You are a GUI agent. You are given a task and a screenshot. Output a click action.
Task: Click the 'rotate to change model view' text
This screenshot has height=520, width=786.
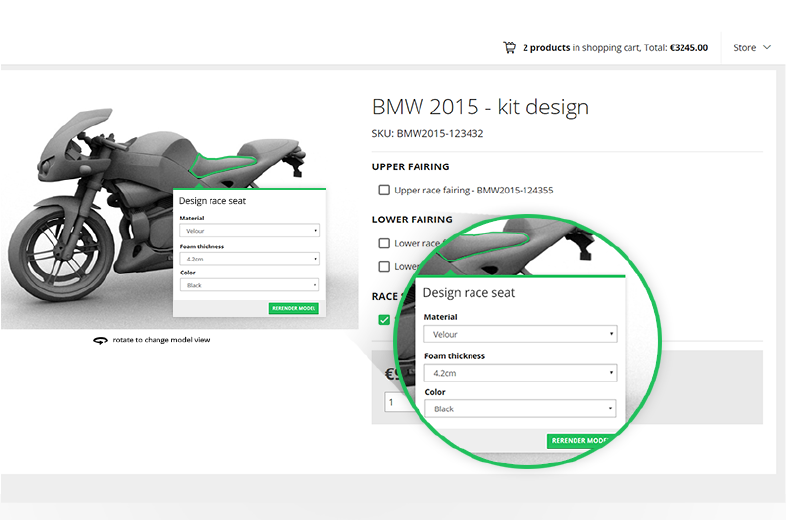pyautogui.click(x=161, y=340)
